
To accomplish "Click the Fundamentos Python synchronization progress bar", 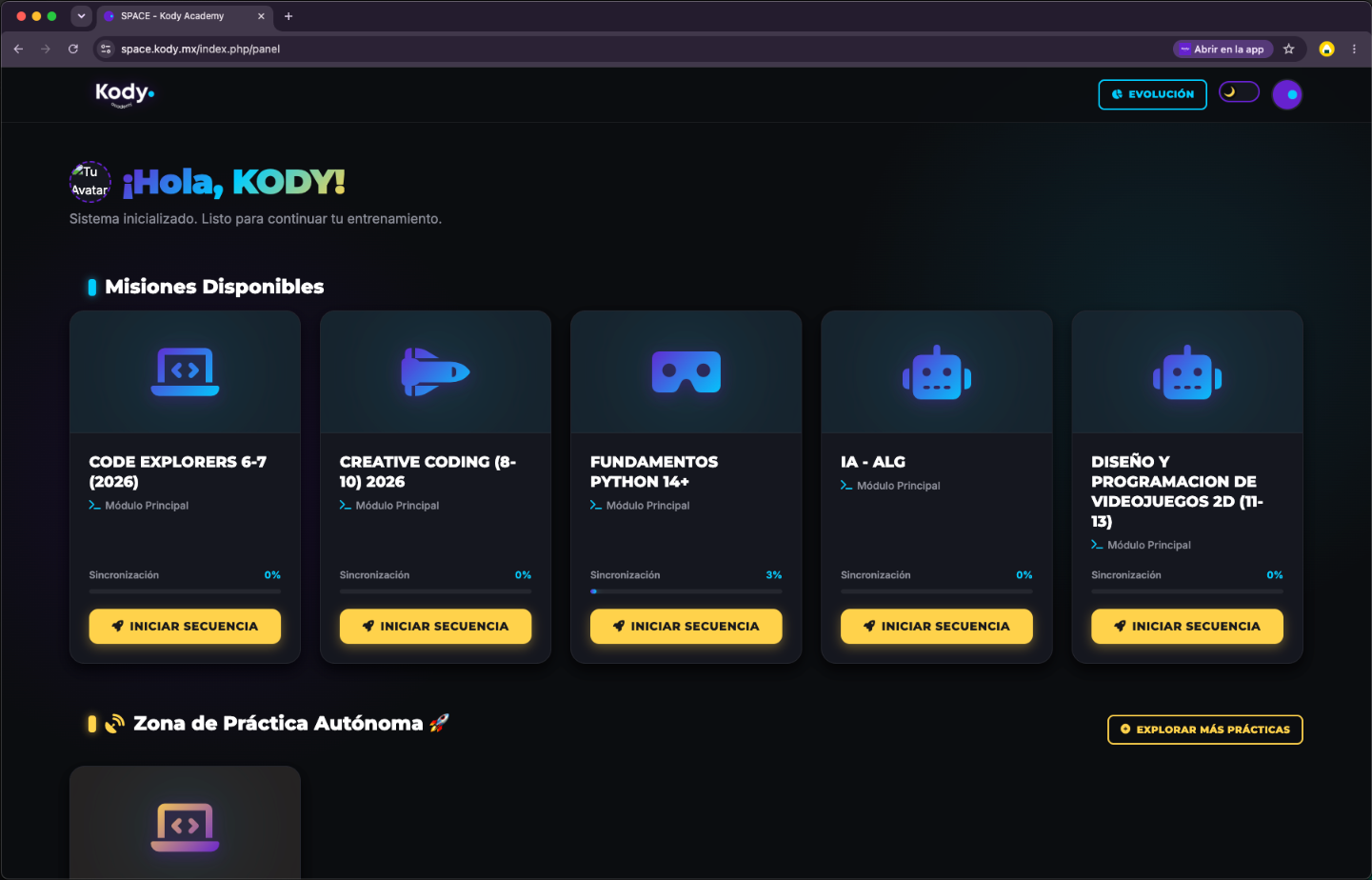I will [x=686, y=591].
